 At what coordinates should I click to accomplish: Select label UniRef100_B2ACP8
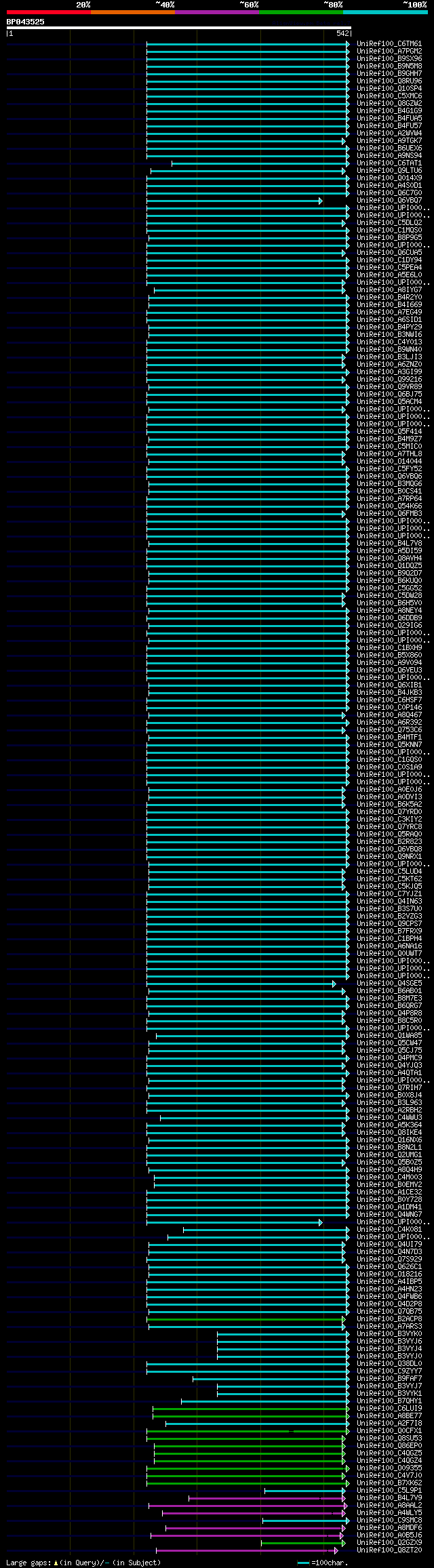pos(389,1319)
